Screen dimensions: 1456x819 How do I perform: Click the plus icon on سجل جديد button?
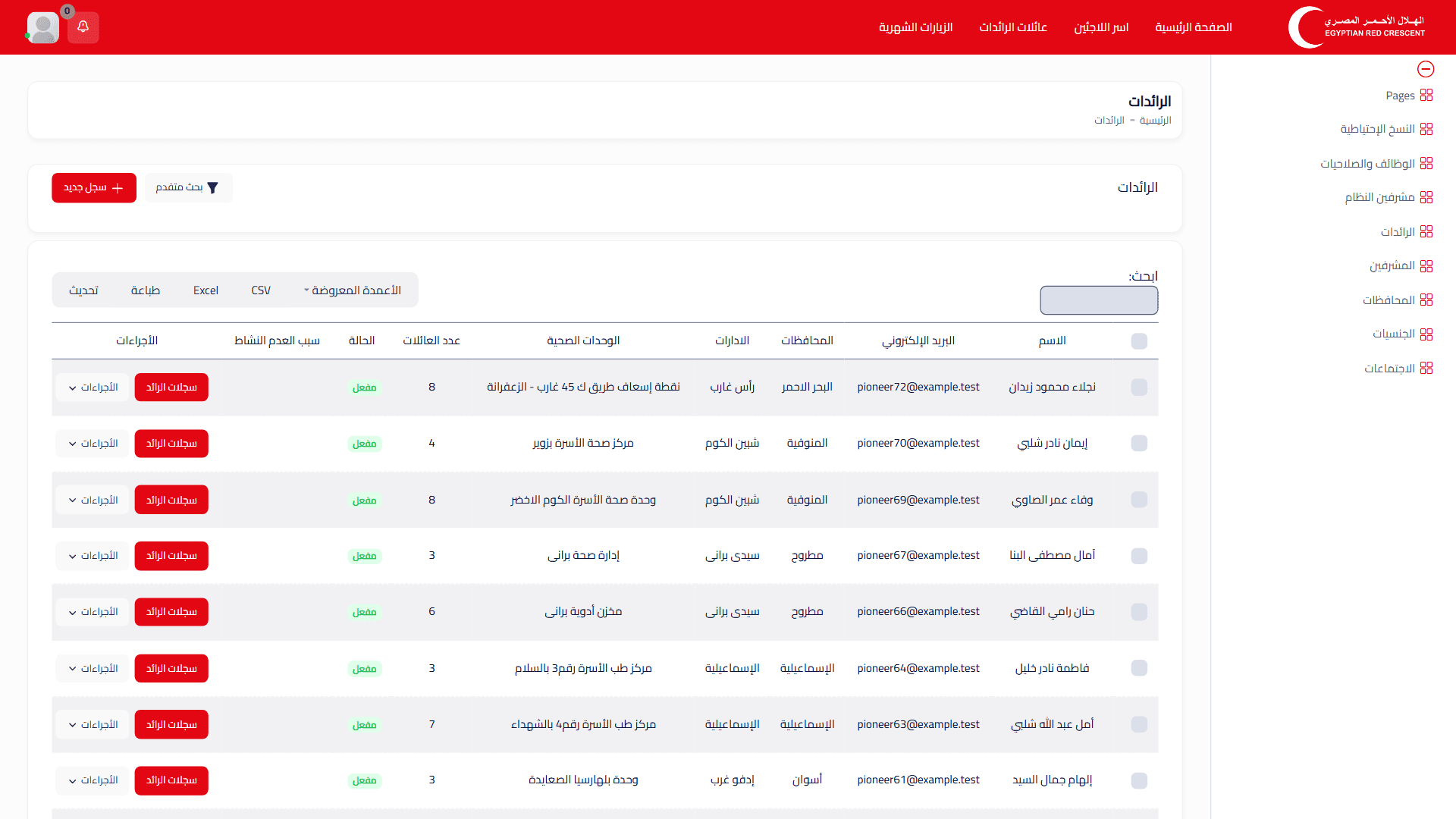coord(118,188)
